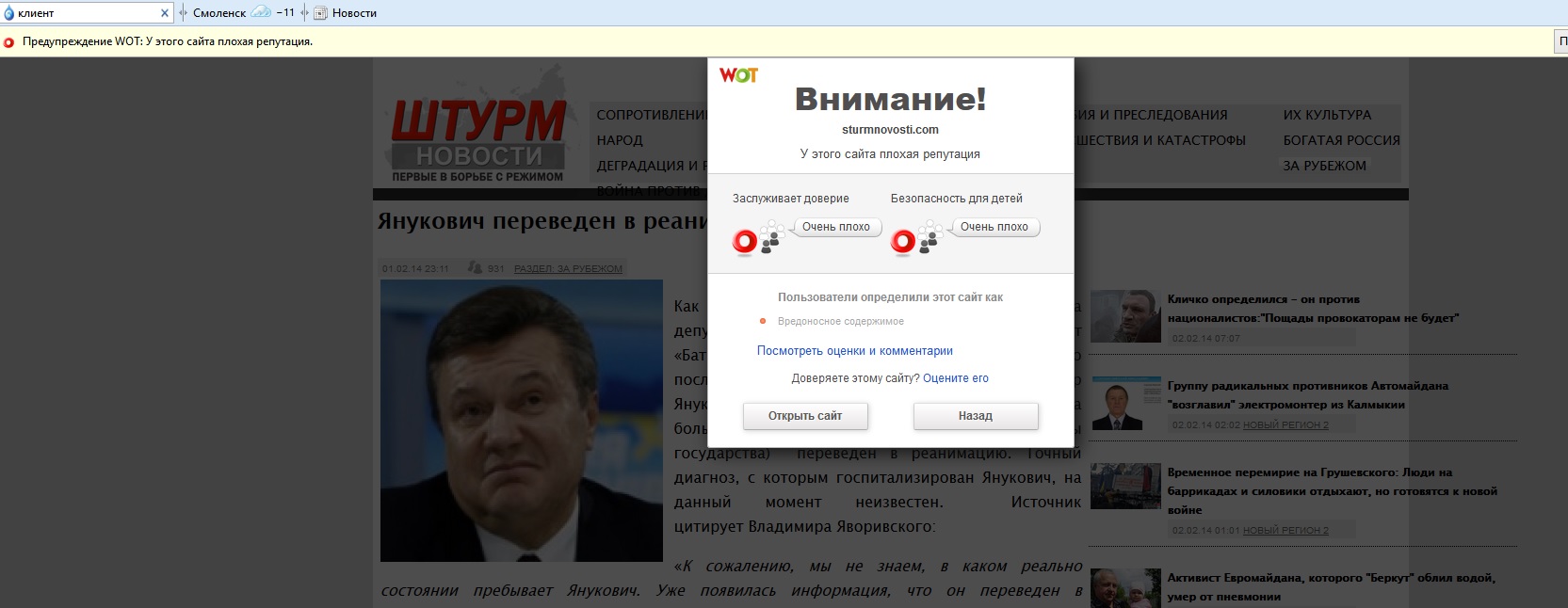Open the БОГАТАЯ РОССИЯ menu item
1568x608 pixels.
1341,140
